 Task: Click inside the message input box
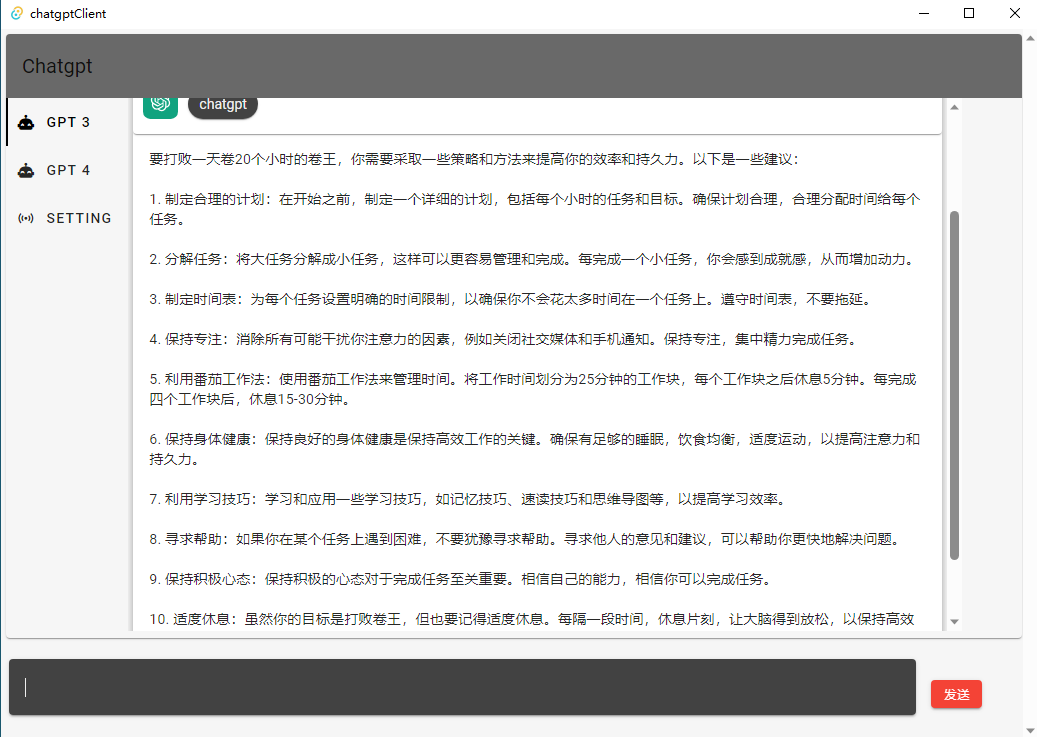(460, 687)
